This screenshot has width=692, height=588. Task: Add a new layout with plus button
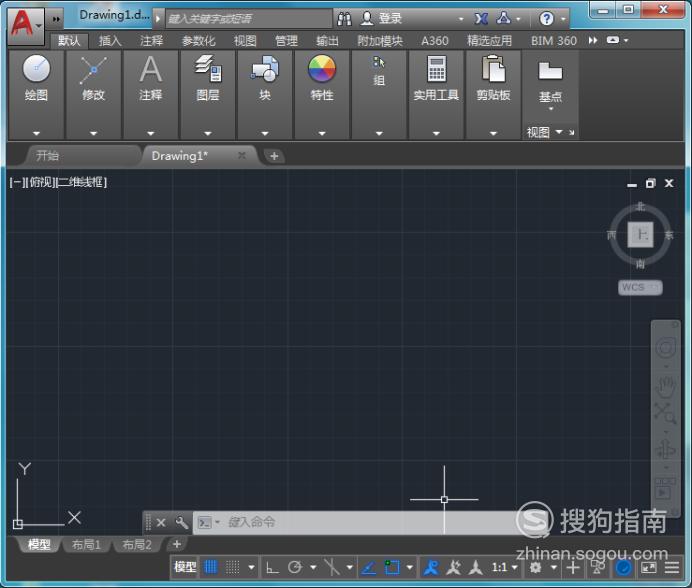(177, 544)
